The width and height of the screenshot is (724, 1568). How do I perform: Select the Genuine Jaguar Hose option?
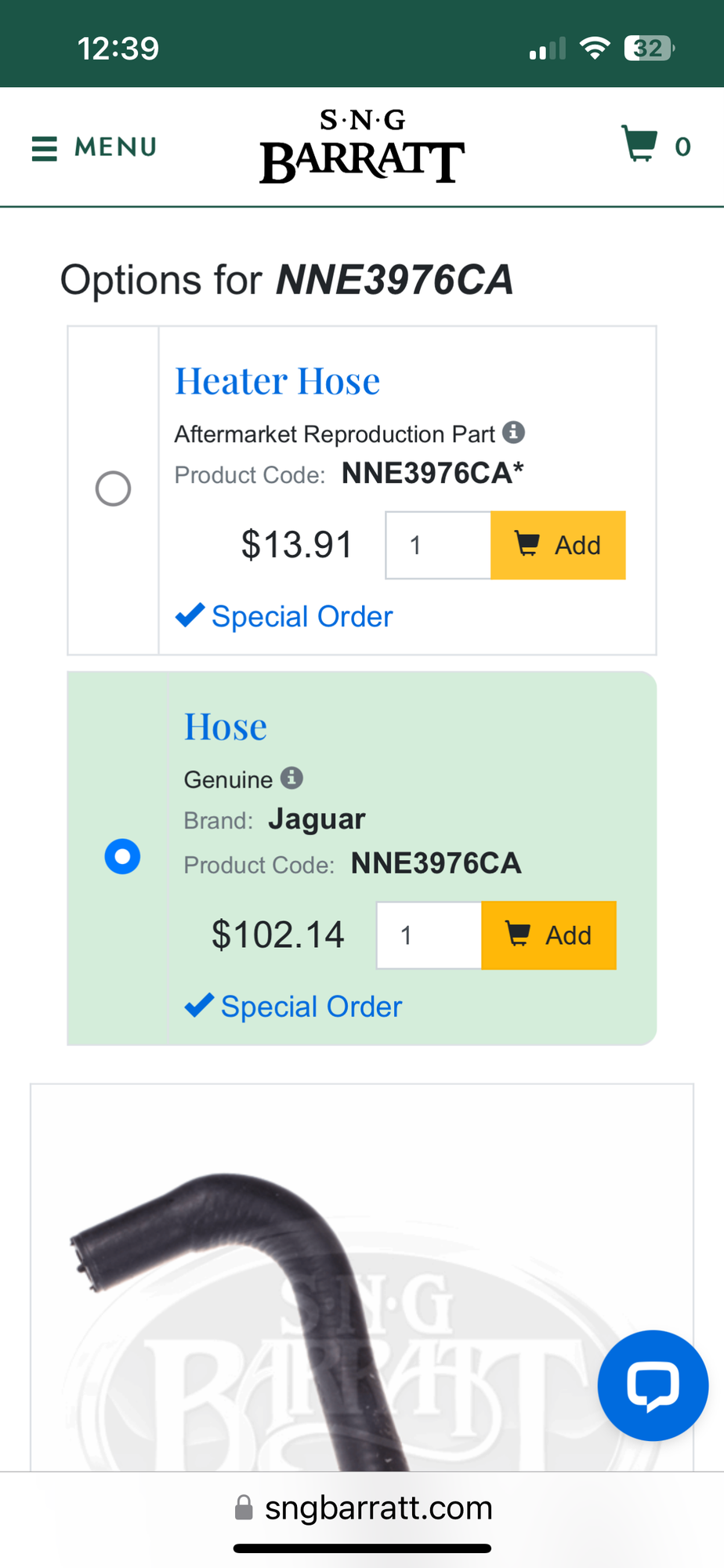coord(122,856)
